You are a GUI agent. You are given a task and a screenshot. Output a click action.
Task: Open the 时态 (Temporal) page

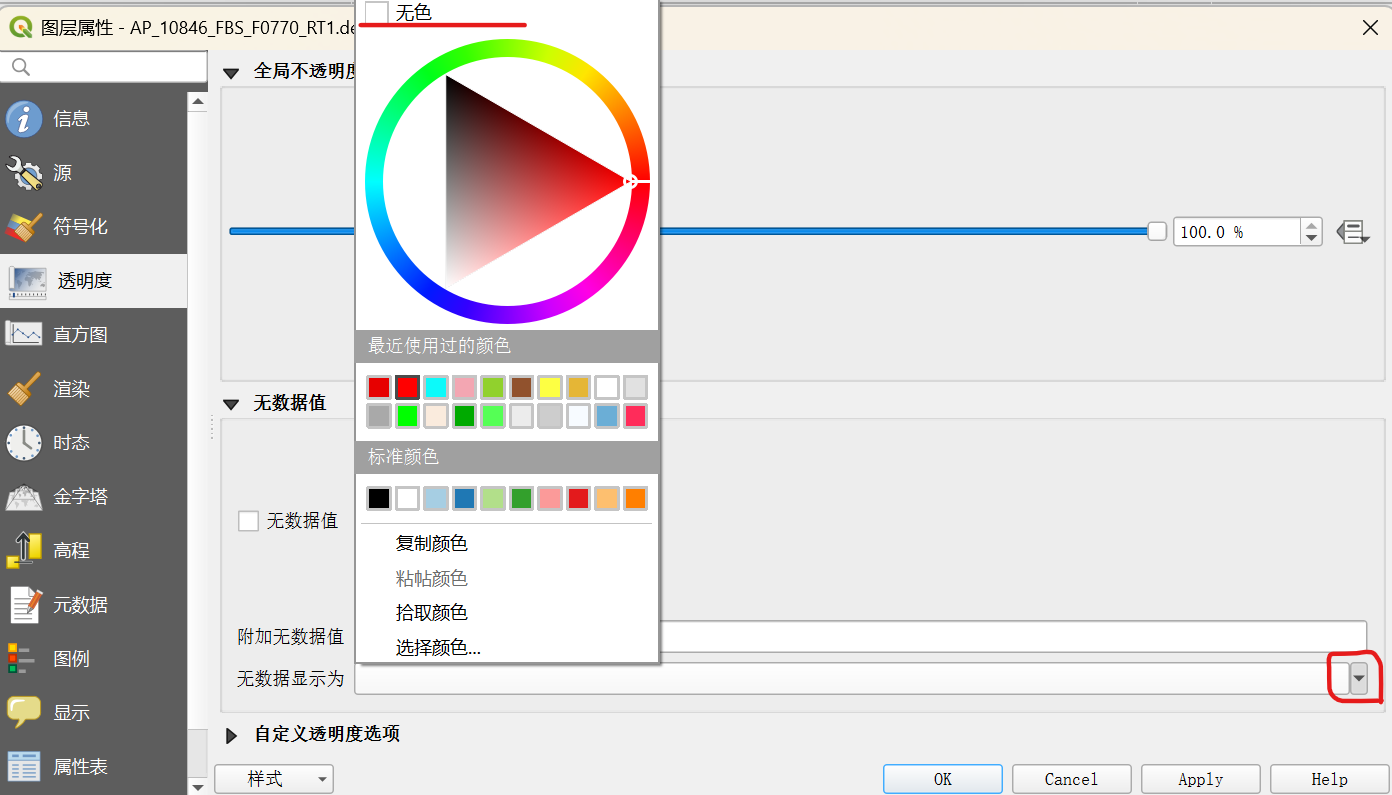tap(93, 443)
